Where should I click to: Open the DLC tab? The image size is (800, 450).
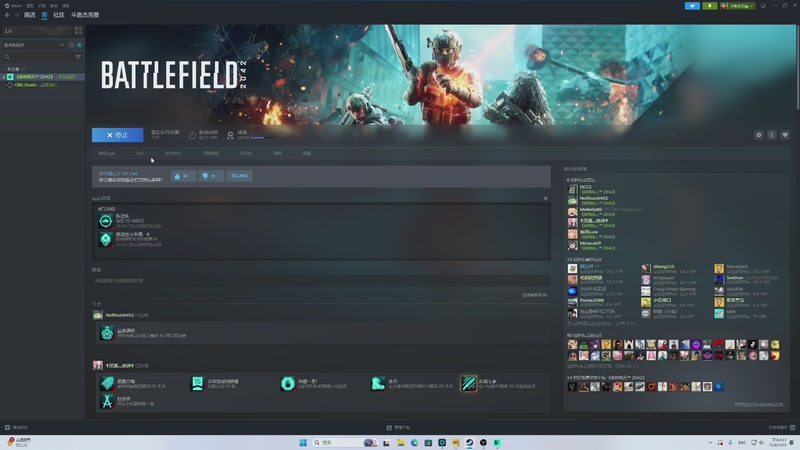[x=140, y=154]
